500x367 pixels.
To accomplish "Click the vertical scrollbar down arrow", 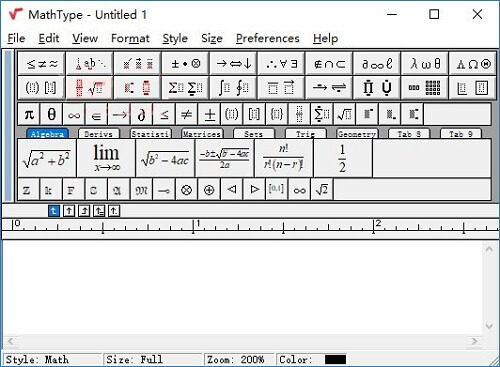I will point(489,326).
